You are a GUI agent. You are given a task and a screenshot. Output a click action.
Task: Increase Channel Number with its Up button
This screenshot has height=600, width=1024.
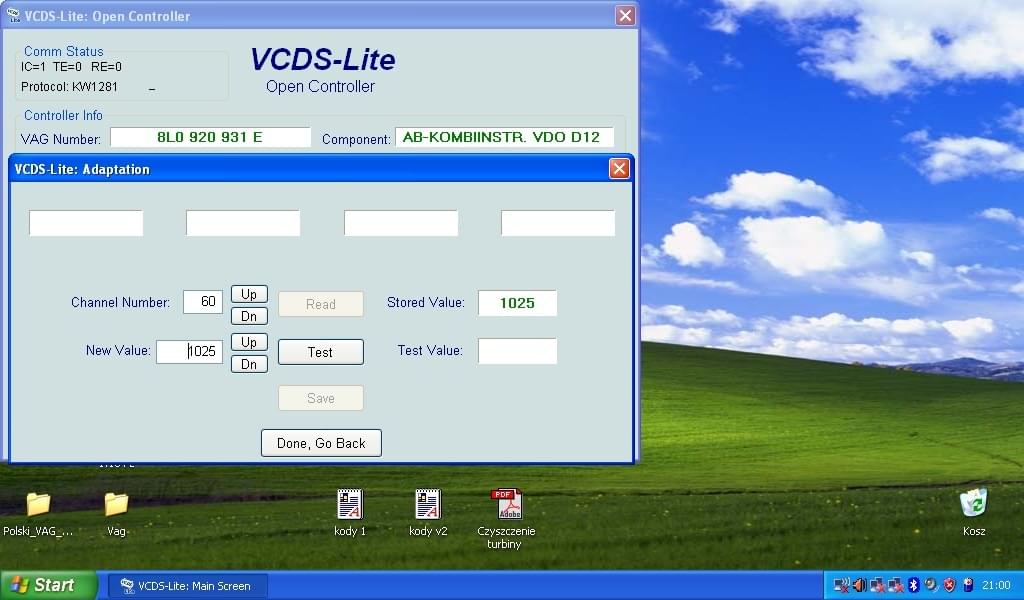tap(249, 294)
